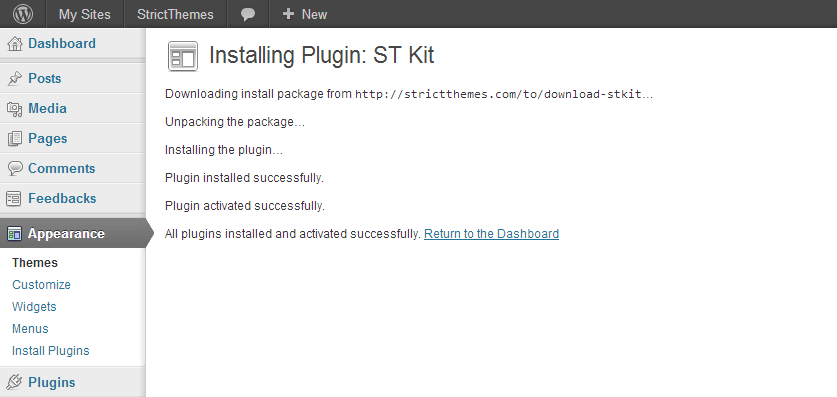
Task: Click the Posts pushpin icon
Action: [x=15, y=78]
